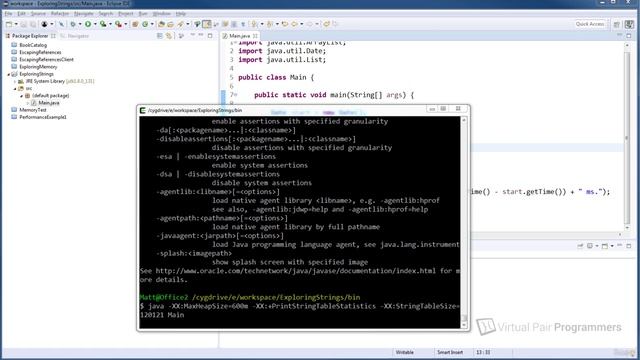Maximize the Package Explorer panel

point(210,36)
